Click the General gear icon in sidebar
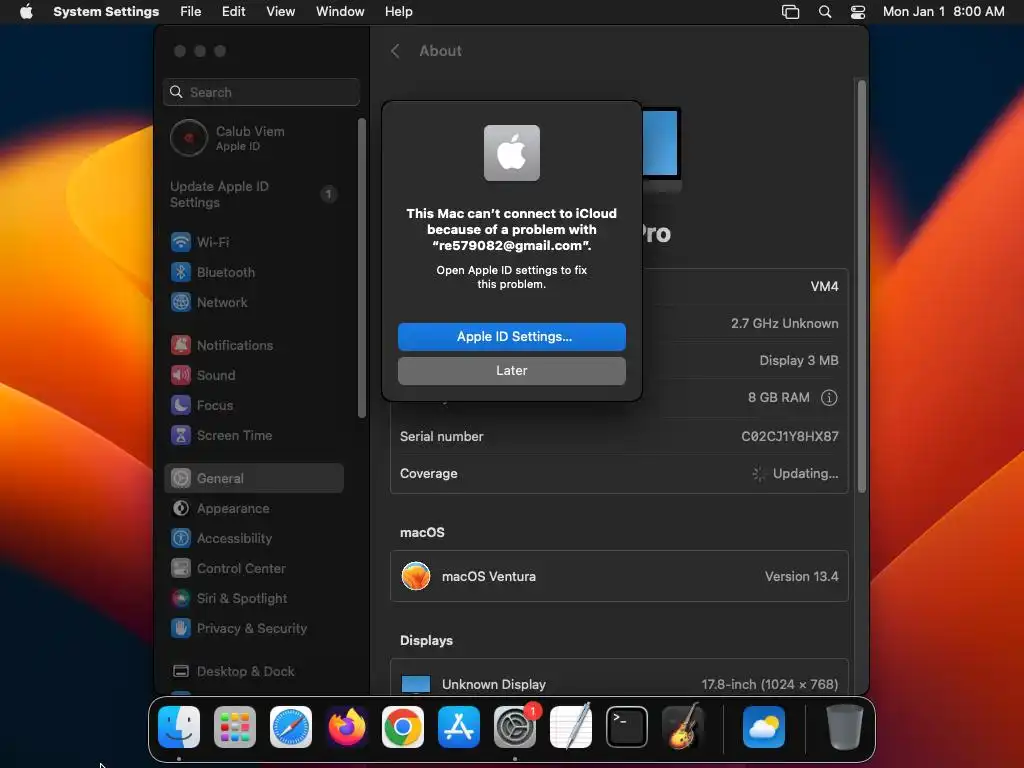This screenshot has height=768, width=1024. click(x=181, y=478)
